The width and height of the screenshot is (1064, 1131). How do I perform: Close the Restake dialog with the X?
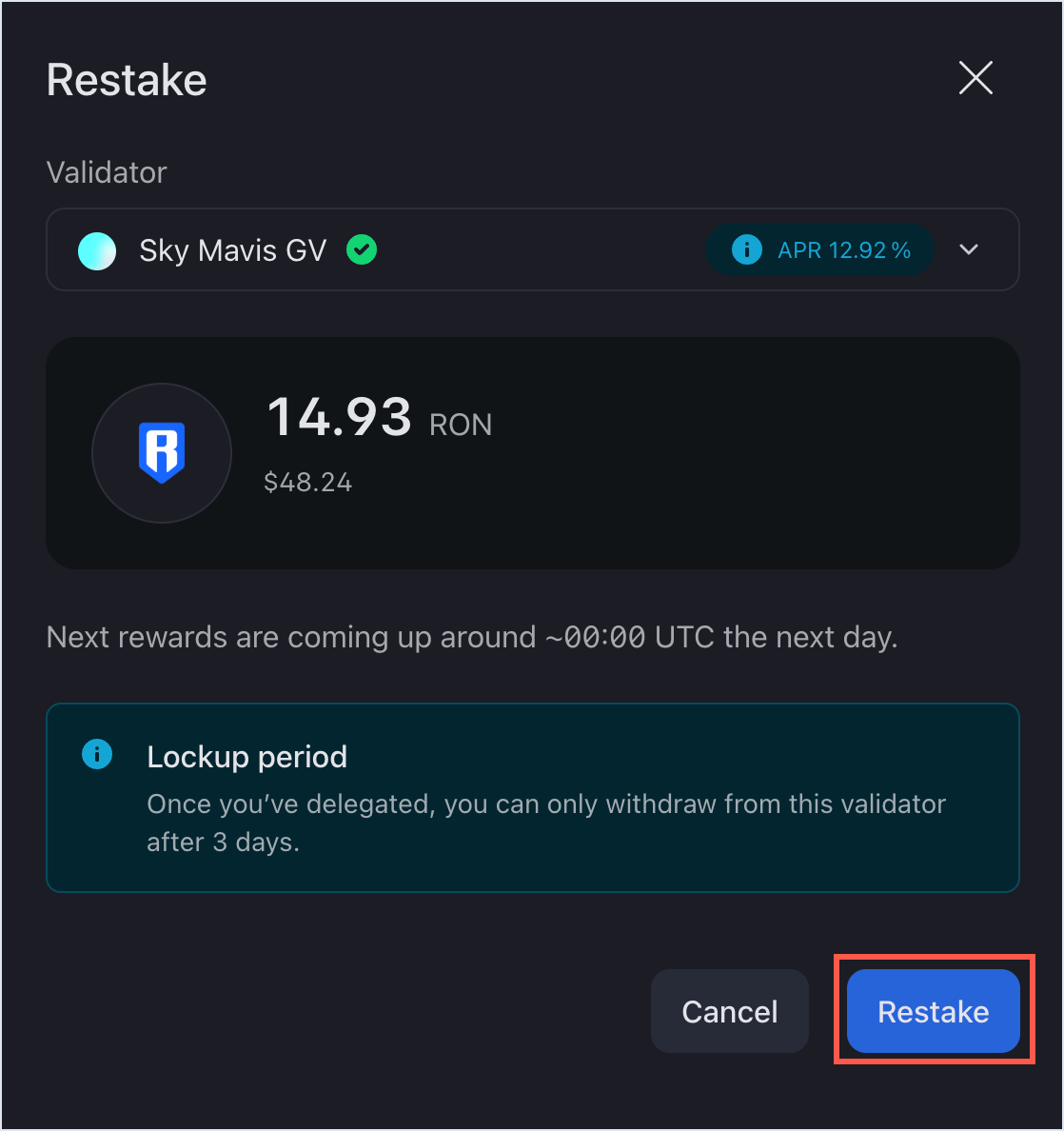tap(975, 78)
